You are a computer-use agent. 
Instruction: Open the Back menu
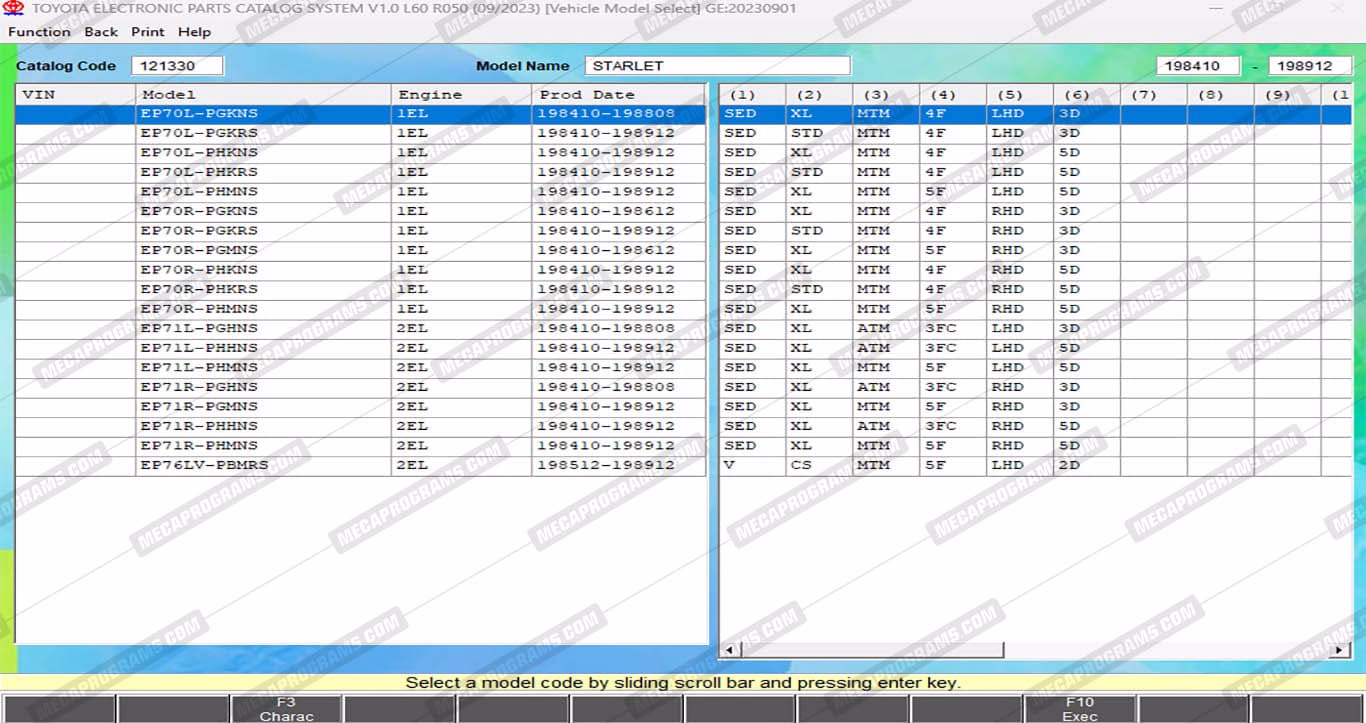[101, 32]
